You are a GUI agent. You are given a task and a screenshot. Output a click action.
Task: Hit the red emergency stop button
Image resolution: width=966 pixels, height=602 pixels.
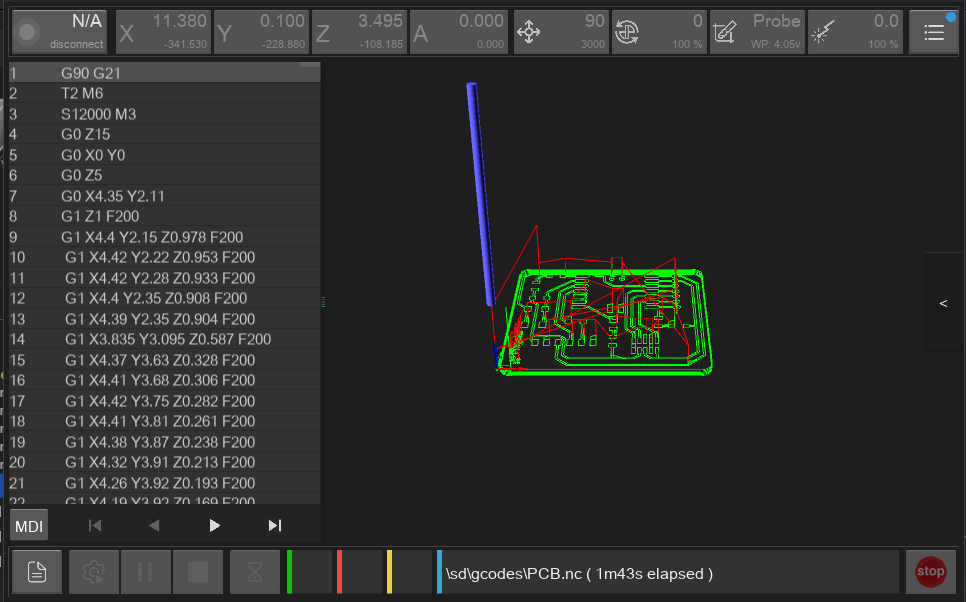(x=930, y=572)
